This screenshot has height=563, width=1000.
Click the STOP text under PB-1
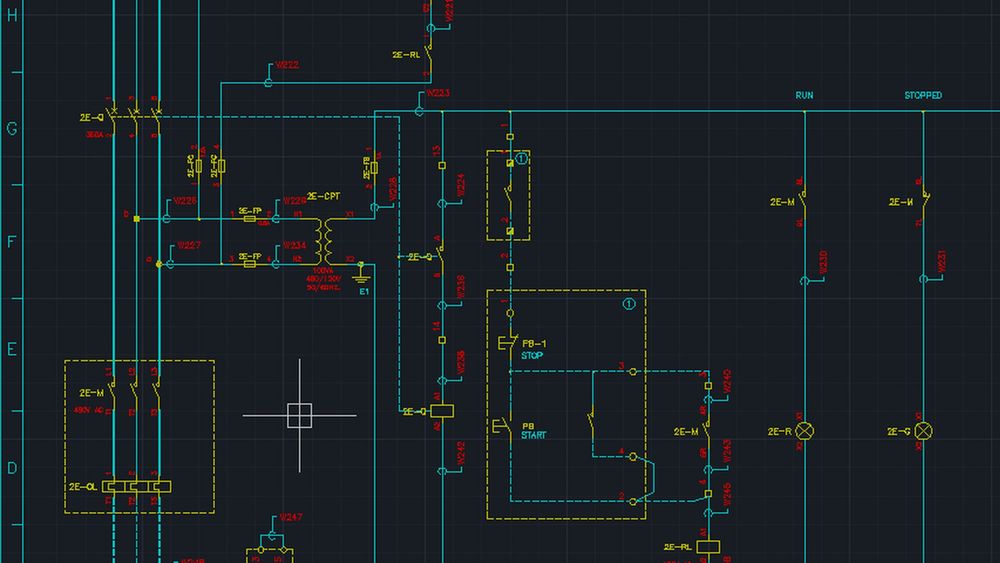(x=532, y=355)
